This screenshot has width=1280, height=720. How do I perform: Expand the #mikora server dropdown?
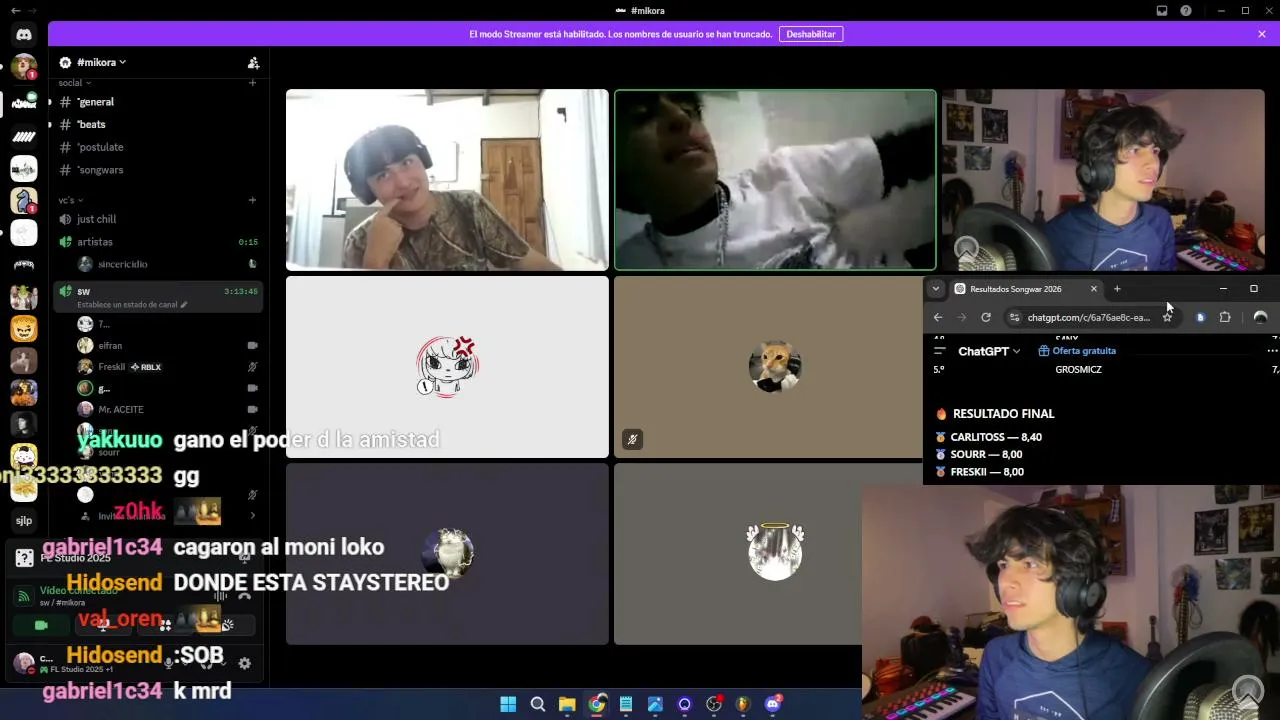click(x=101, y=62)
